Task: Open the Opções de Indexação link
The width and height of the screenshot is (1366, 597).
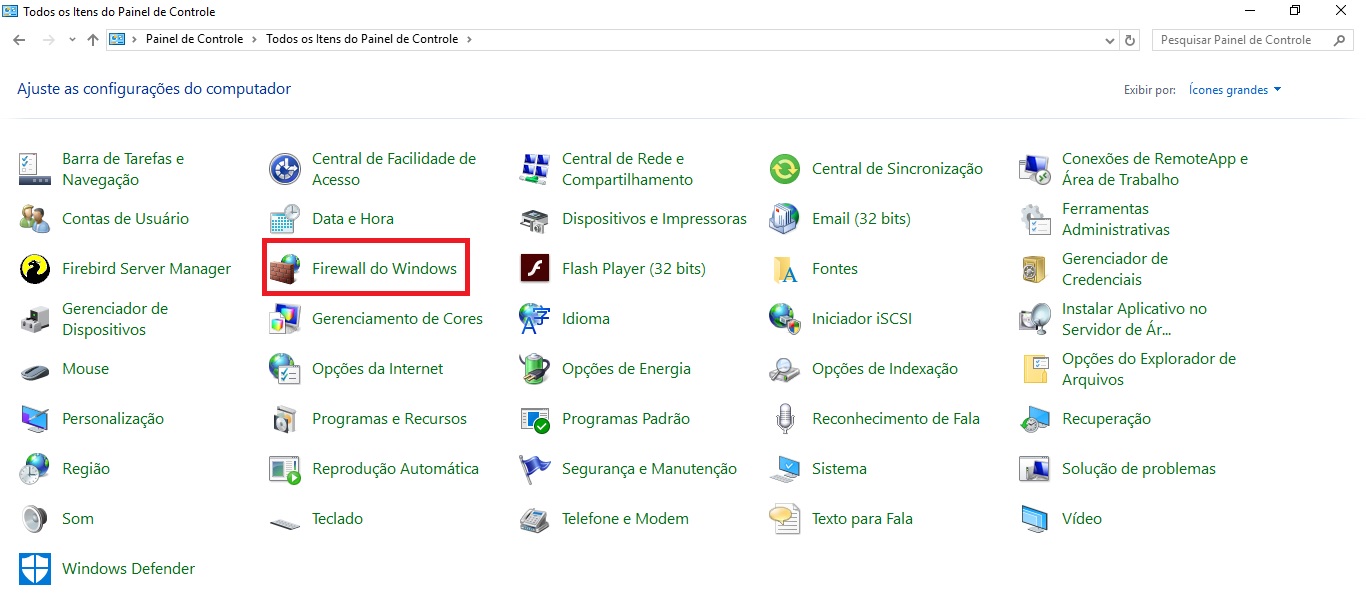Action: (885, 369)
